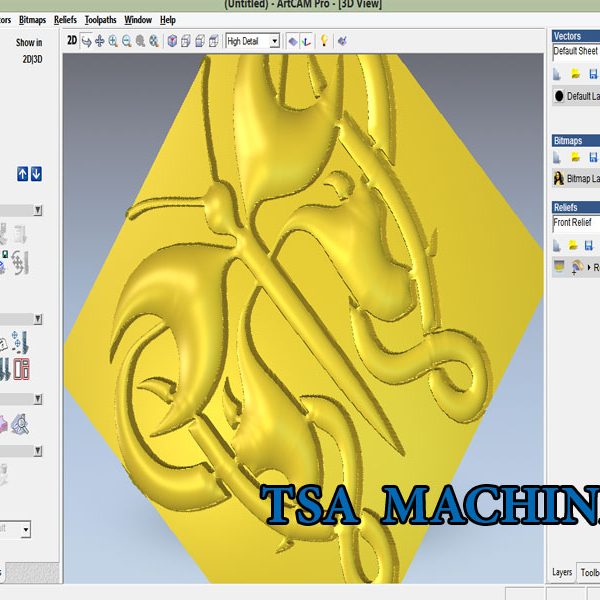Switch to the Layers tab
Image resolution: width=600 pixels, height=600 pixels.
point(562,573)
